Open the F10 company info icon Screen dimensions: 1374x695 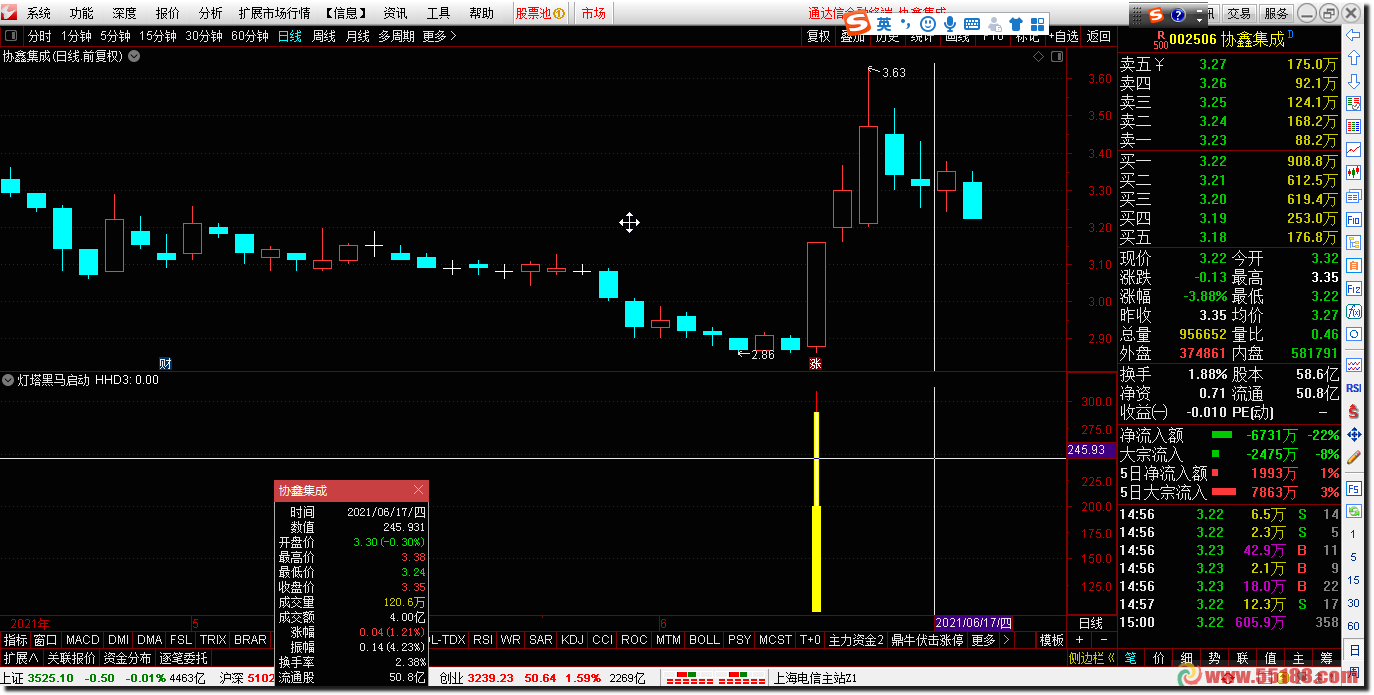click(1354, 219)
